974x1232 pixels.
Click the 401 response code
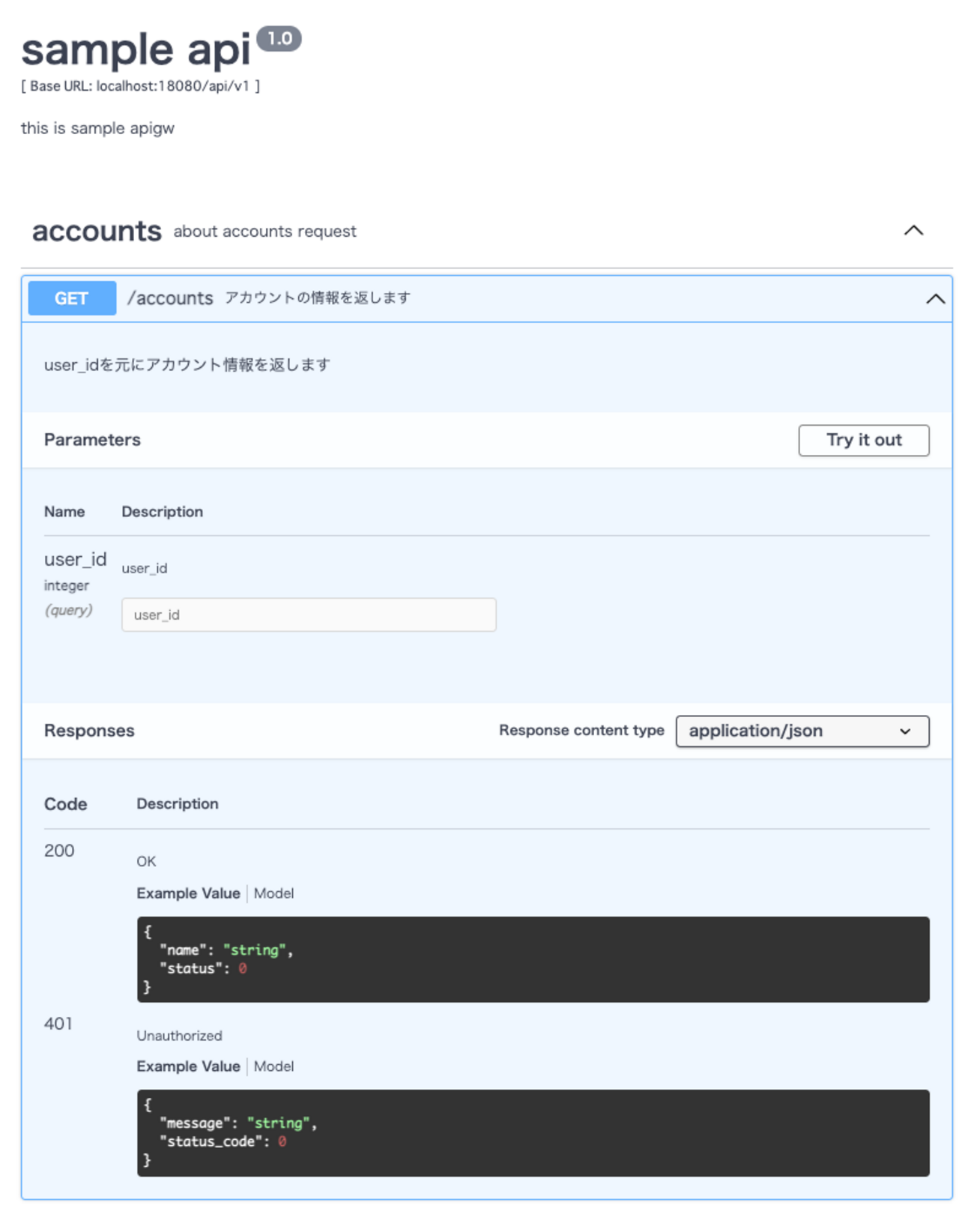tap(58, 1024)
